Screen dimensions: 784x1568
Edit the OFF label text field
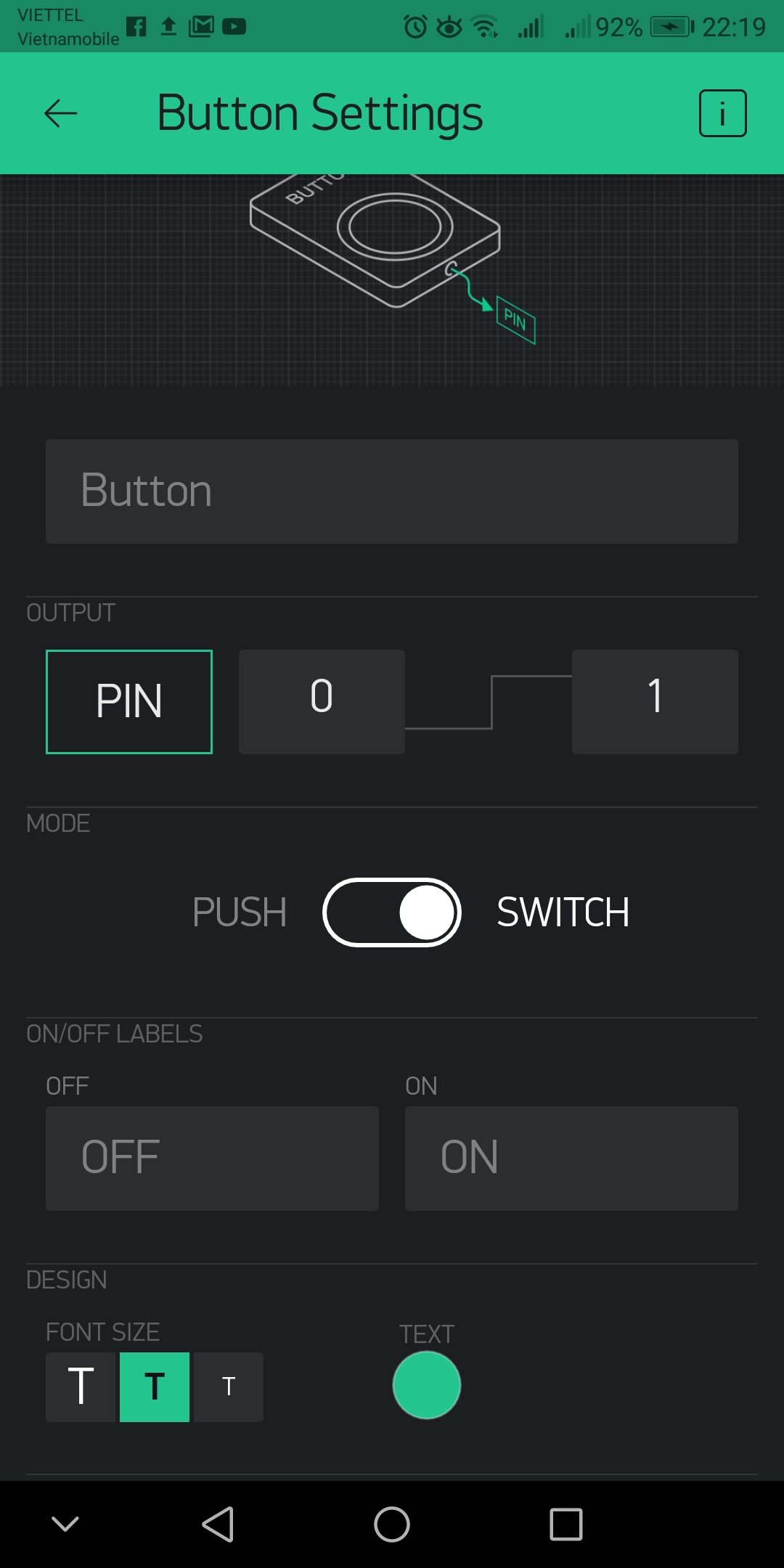pyautogui.click(x=212, y=1159)
